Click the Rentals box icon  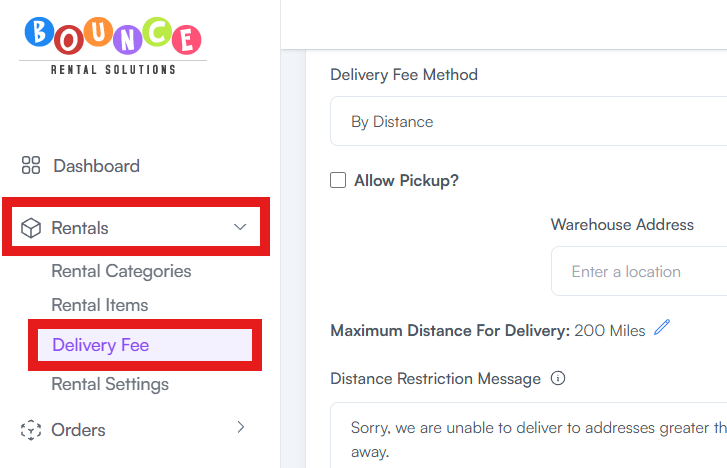31,228
